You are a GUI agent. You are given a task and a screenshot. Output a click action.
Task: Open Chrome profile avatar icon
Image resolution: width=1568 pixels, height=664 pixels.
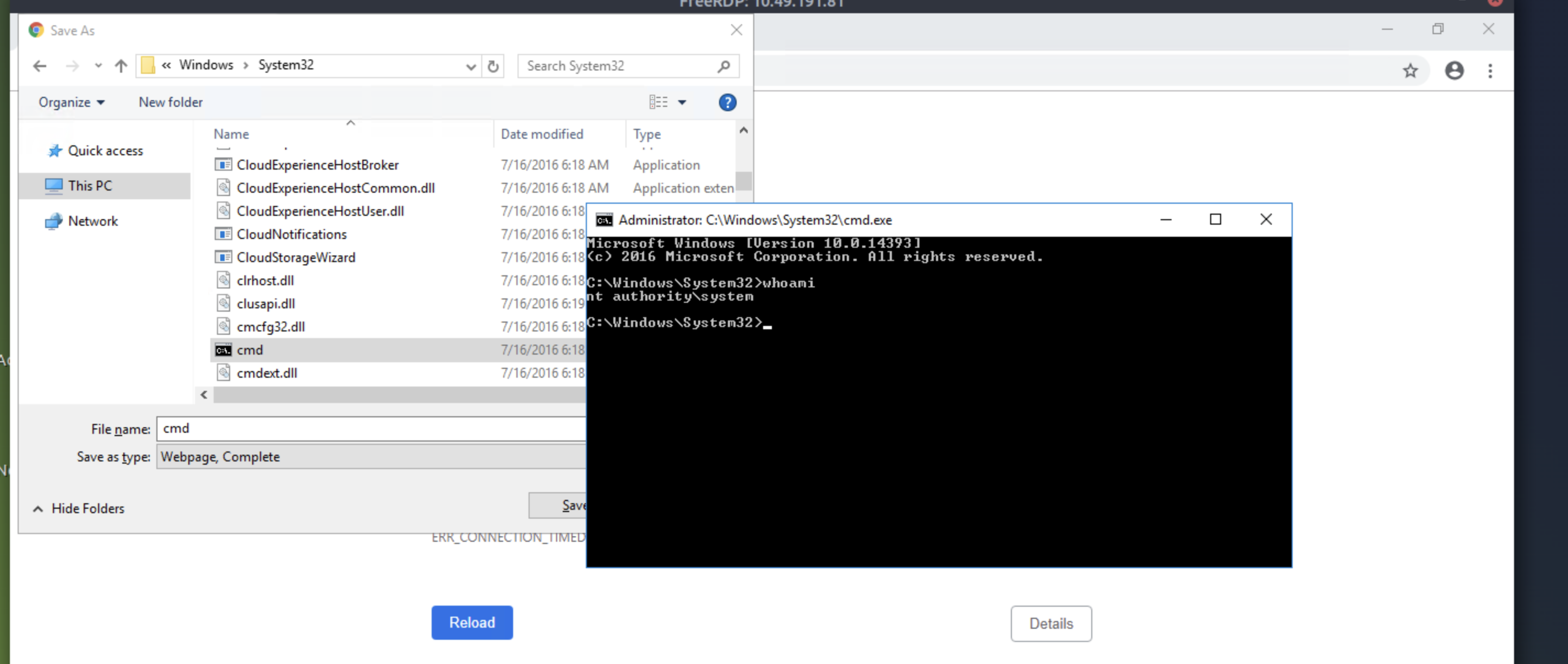pyautogui.click(x=1454, y=71)
